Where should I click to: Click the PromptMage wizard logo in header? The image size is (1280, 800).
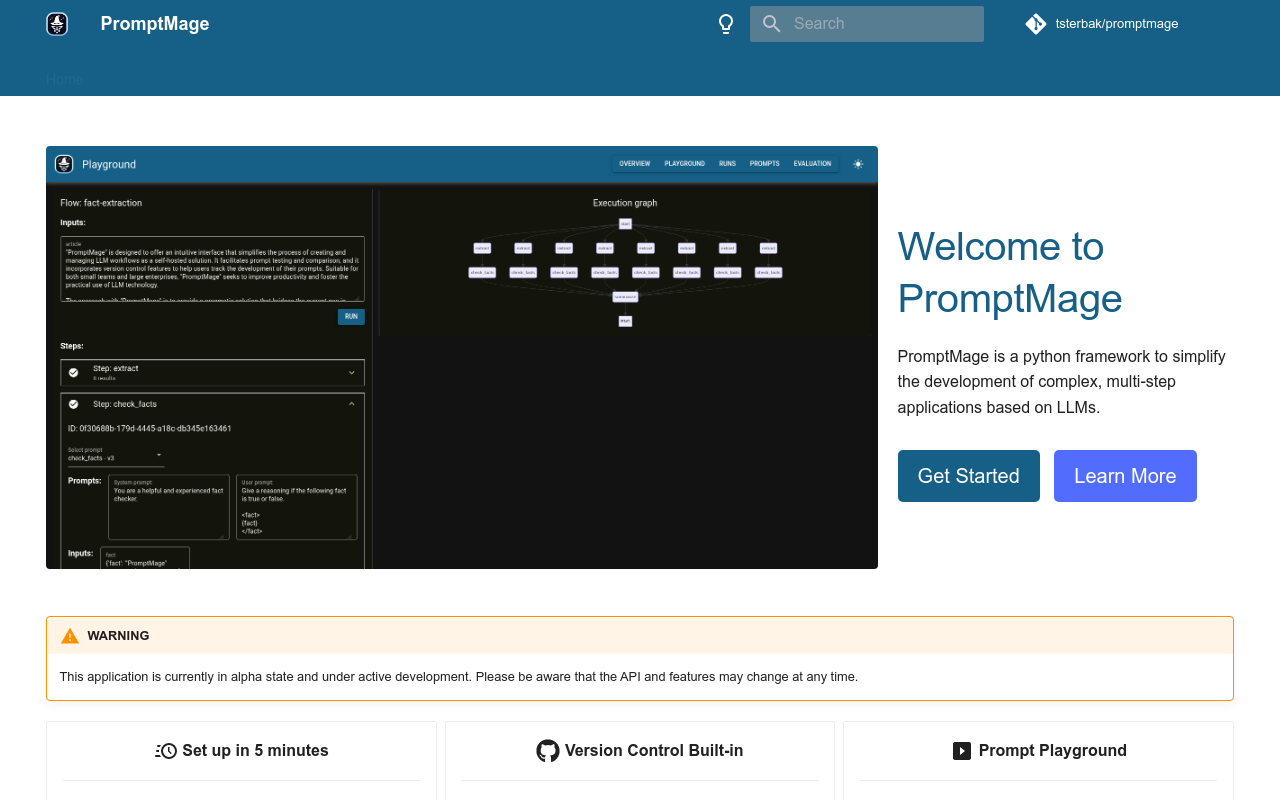[57, 24]
